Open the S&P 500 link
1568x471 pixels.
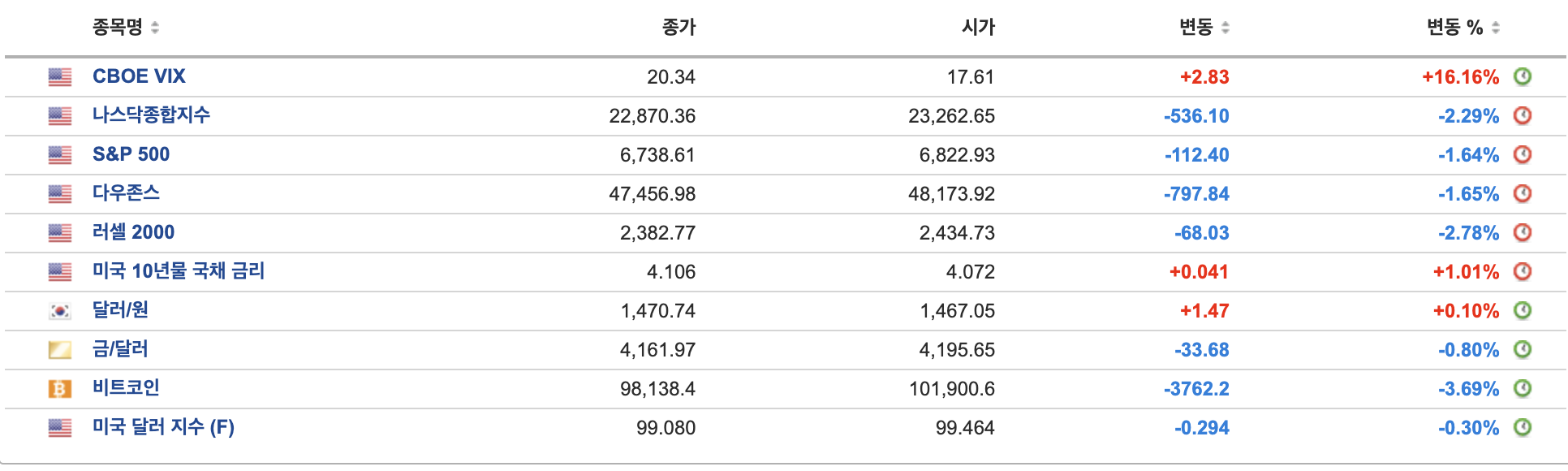click(131, 154)
